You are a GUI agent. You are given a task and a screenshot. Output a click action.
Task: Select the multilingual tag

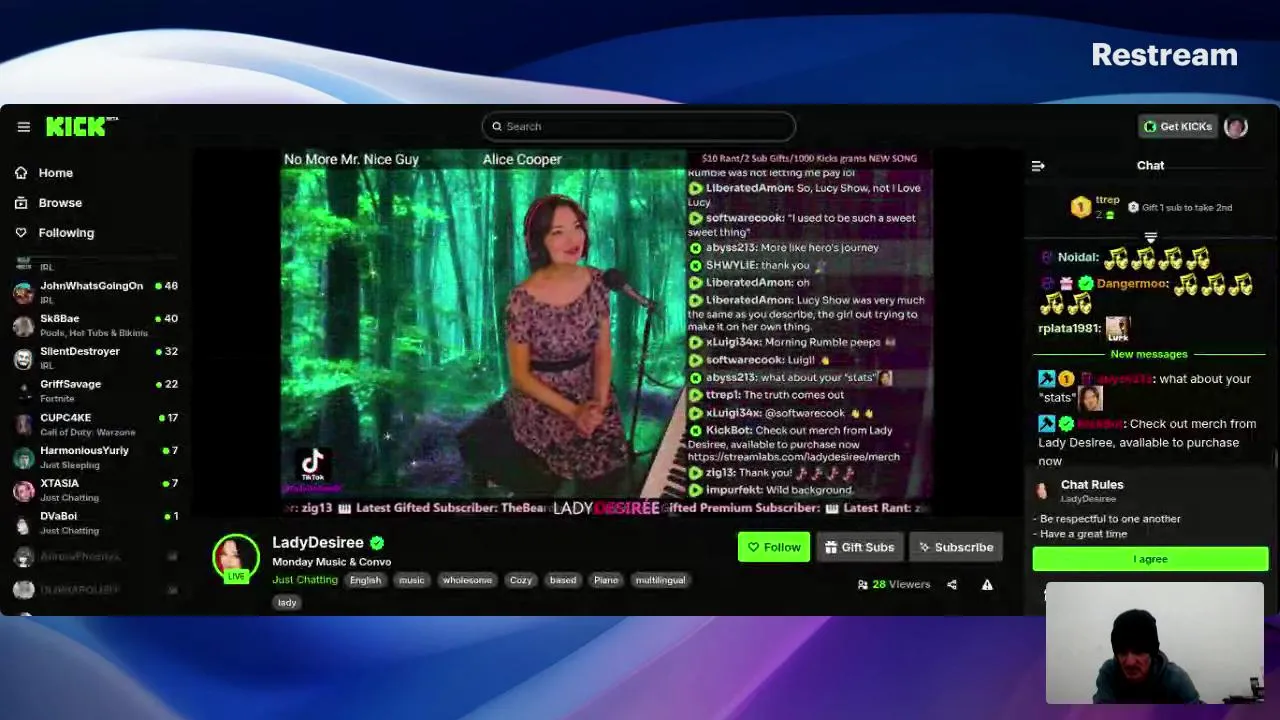(661, 580)
